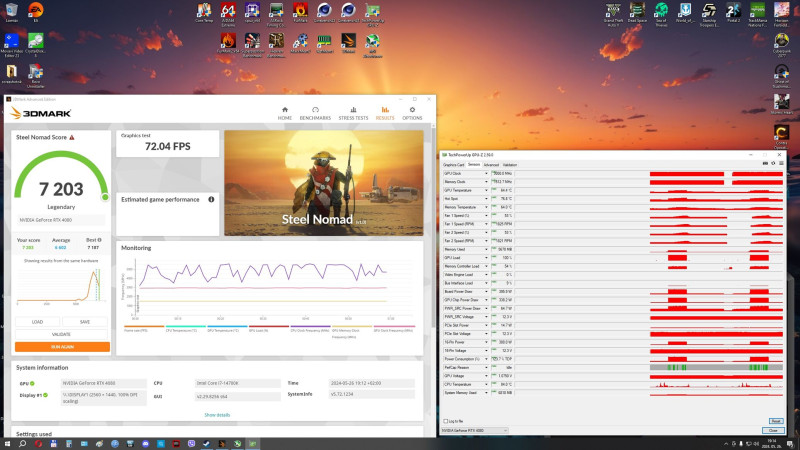The image size is (800, 450).
Task: Open Core Temp desktop shortcut
Action: click(204, 13)
